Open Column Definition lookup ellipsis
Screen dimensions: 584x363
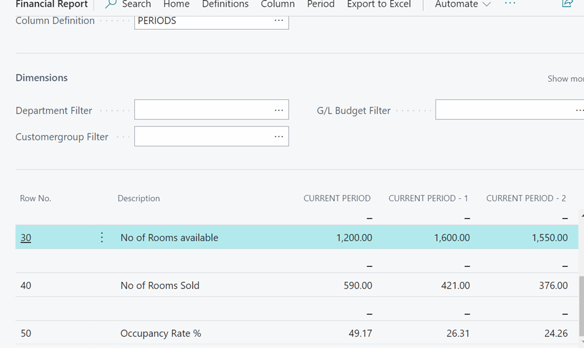[279, 20]
